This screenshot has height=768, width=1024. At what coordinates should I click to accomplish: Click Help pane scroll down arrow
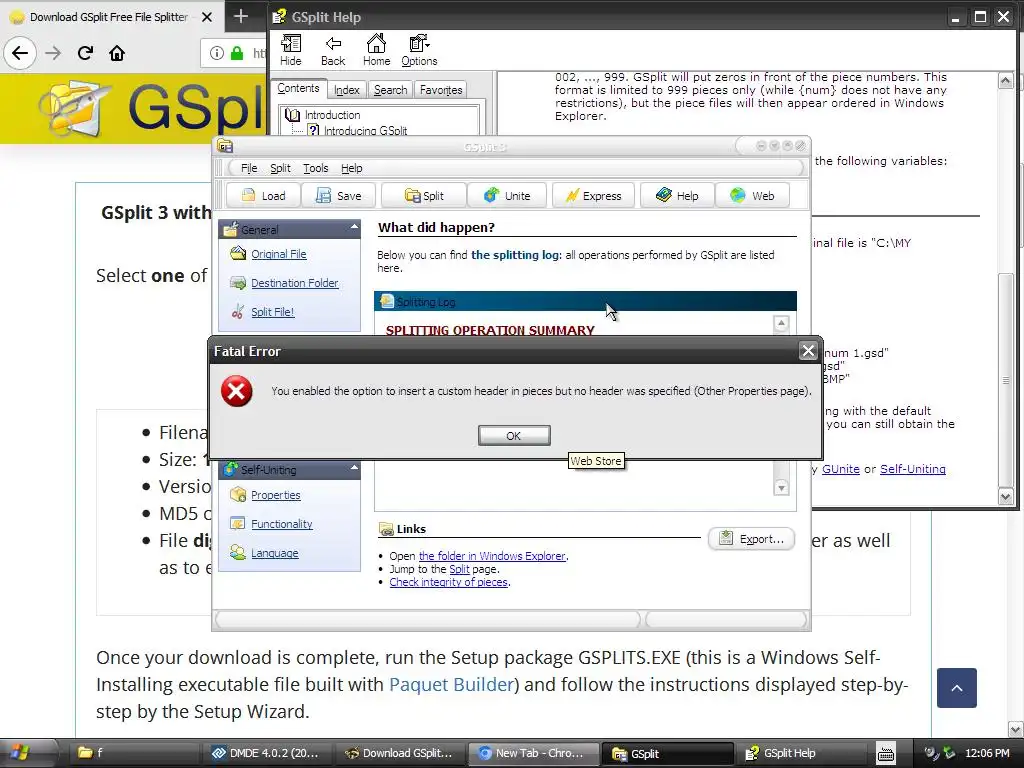pyautogui.click(x=1006, y=496)
